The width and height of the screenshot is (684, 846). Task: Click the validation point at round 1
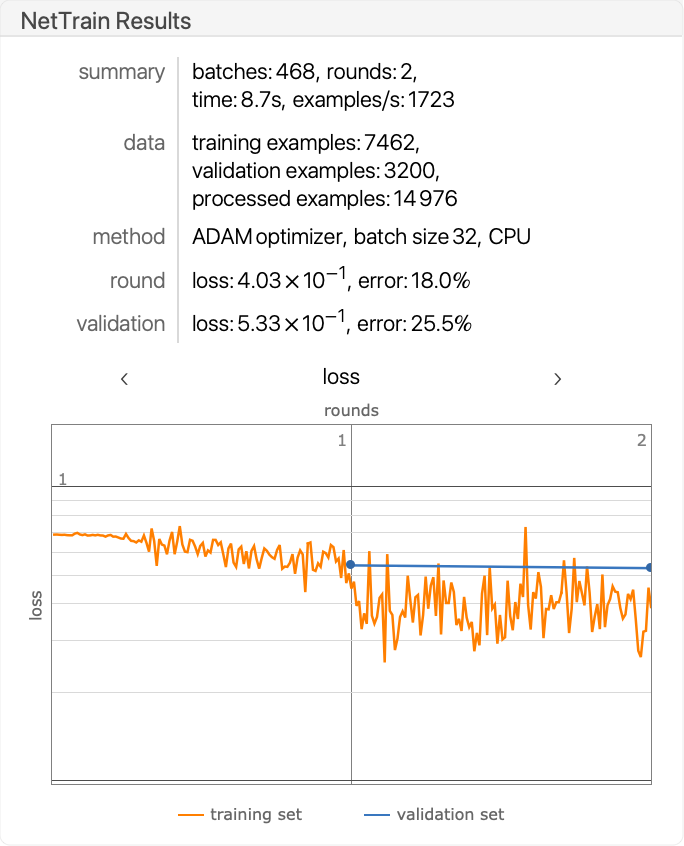pyautogui.click(x=351, y=565)
